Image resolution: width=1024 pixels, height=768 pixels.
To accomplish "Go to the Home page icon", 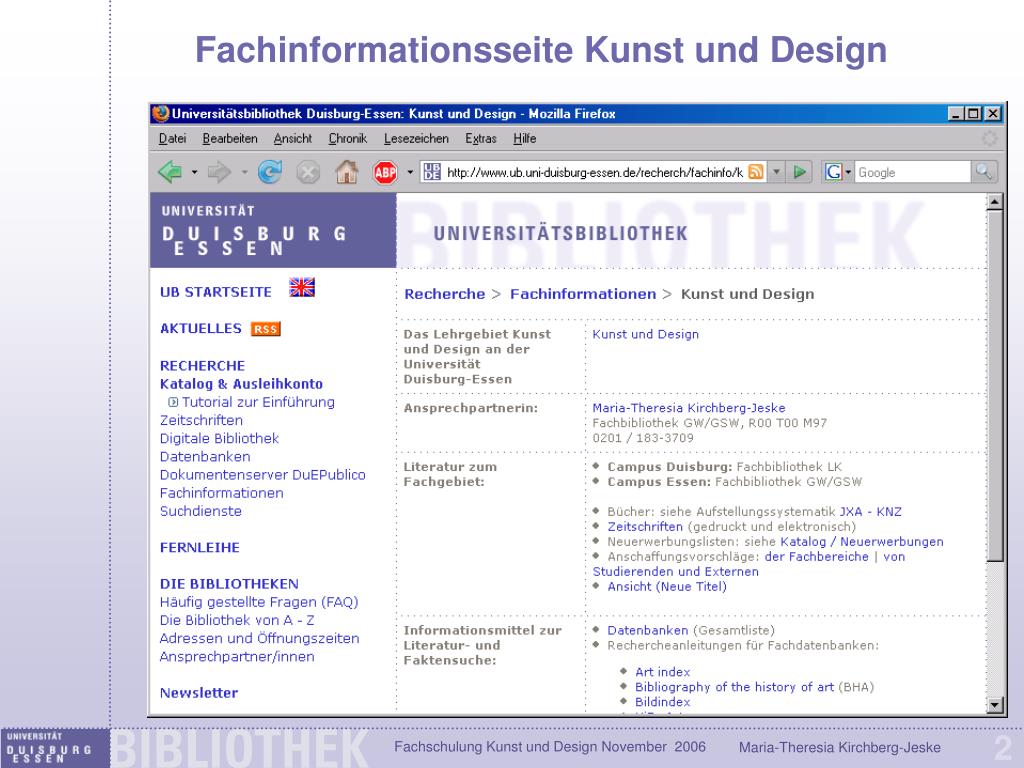I will (347, 172).
